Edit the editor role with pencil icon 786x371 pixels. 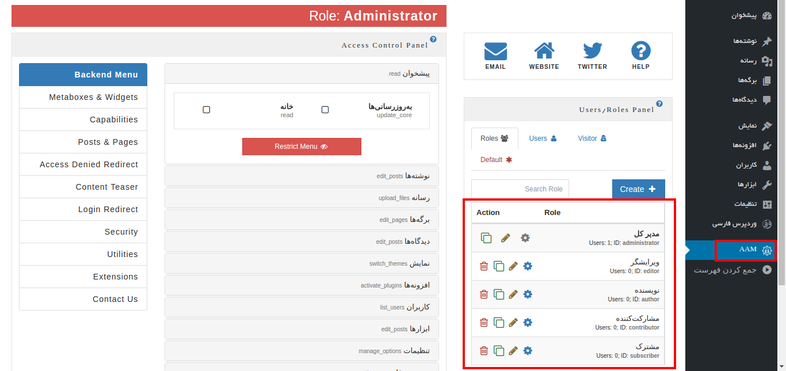click(513, 266)
